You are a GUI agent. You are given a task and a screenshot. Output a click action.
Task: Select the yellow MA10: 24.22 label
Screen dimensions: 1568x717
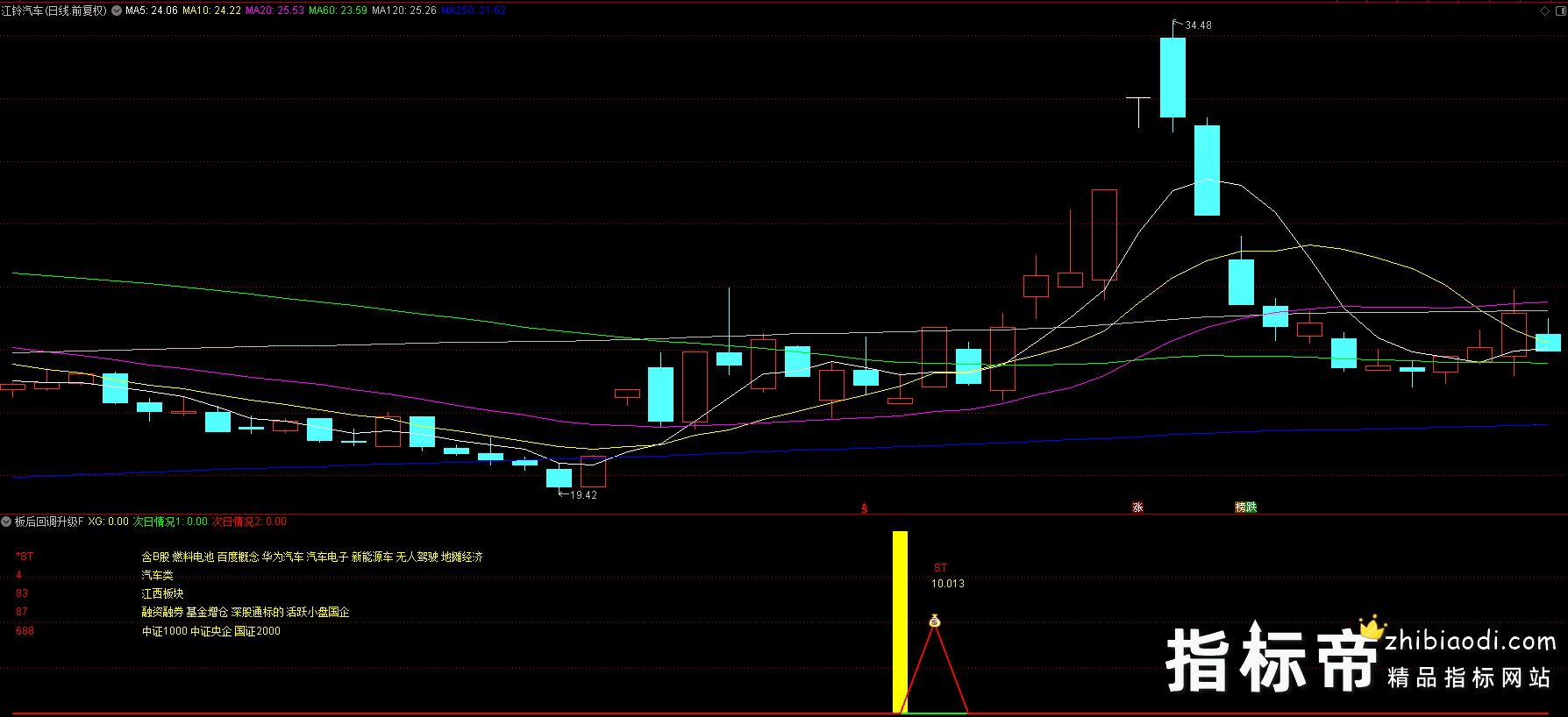(211, 11)
